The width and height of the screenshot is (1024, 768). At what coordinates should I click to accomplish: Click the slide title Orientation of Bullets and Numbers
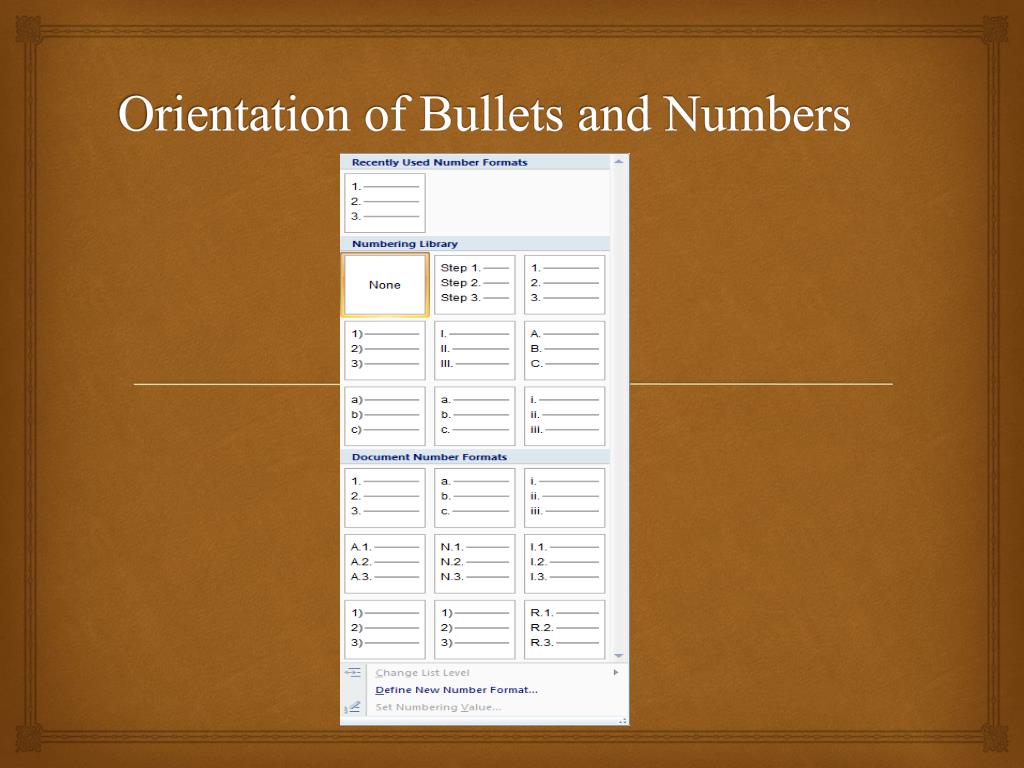click(484, 113)
